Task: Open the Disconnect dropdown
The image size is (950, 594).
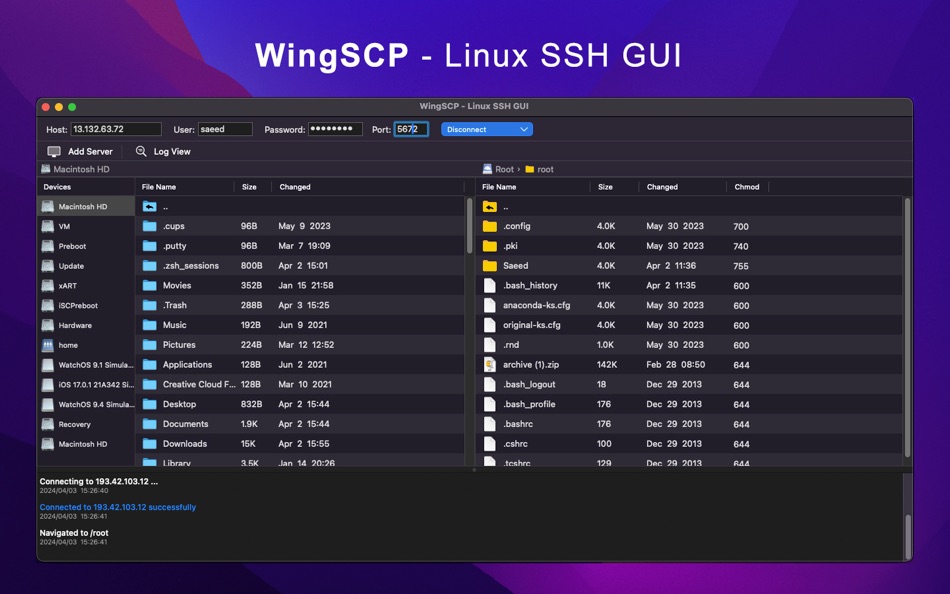Action: click(x=486, y=129)
